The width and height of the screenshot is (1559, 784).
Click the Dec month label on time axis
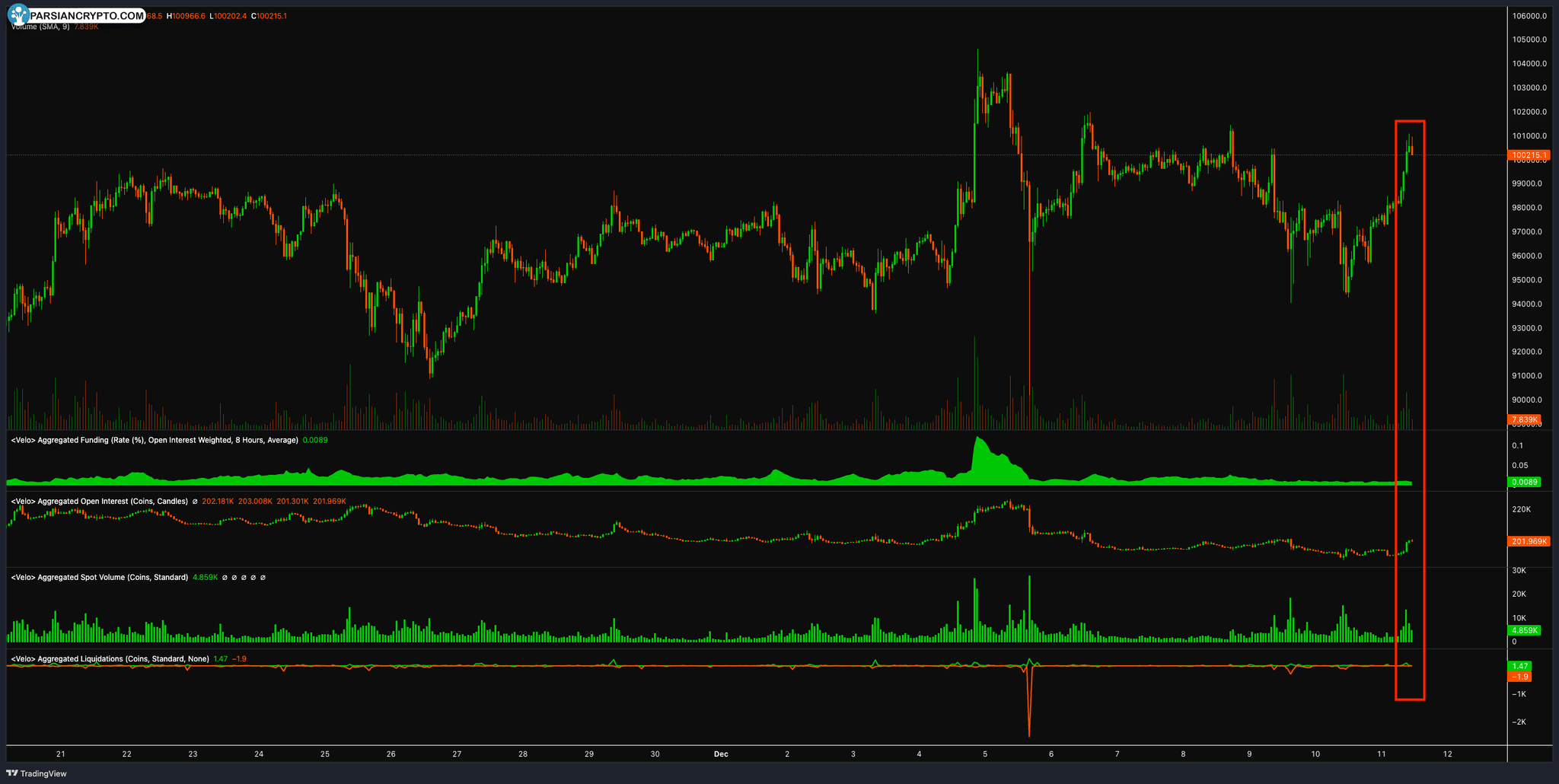click(721, 754)
